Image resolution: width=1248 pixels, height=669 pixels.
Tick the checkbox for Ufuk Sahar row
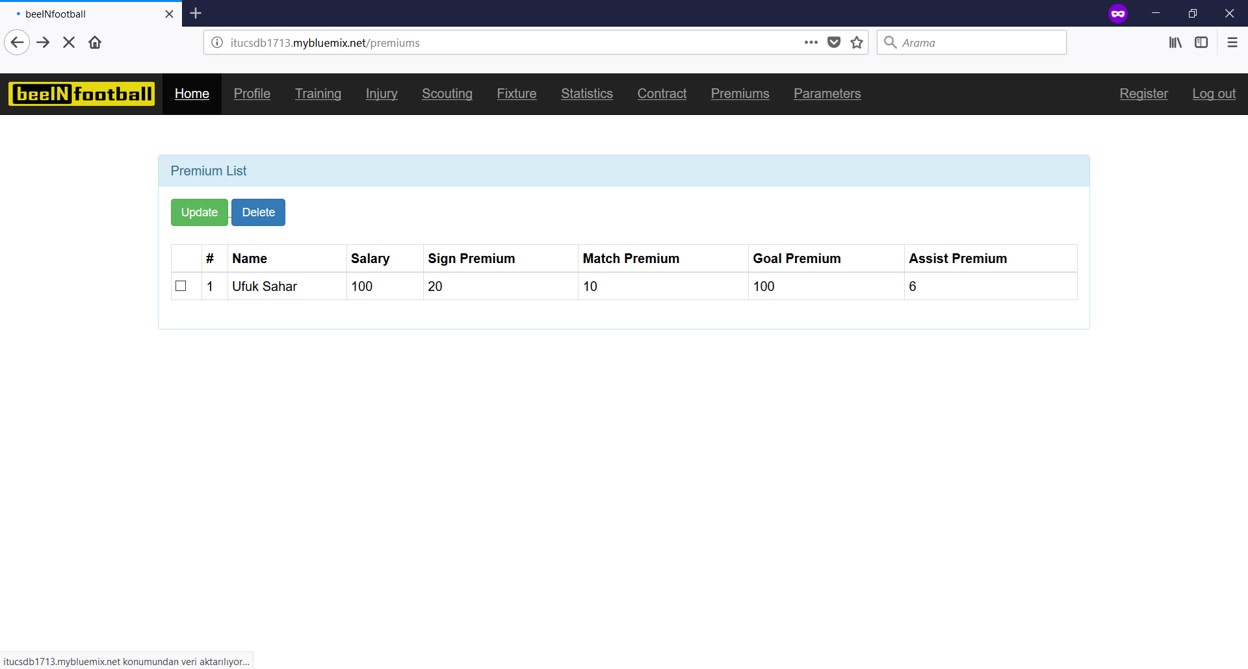pyautogui.click(x=181, y=286)
